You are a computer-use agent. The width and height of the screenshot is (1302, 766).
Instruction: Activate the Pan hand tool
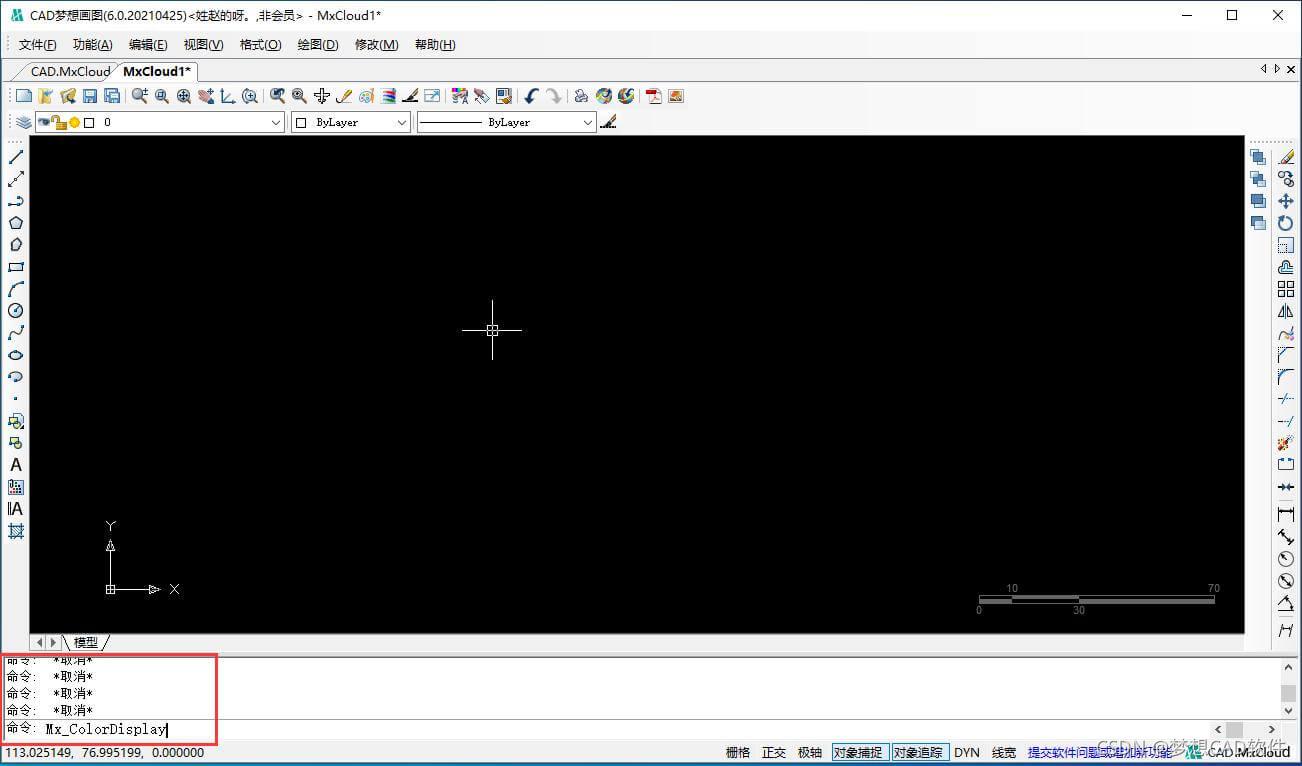point(206,96)
